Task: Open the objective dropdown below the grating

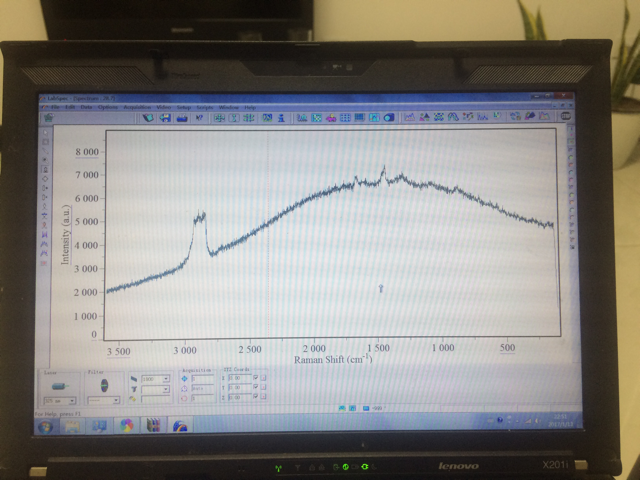Action: [165, 389]
